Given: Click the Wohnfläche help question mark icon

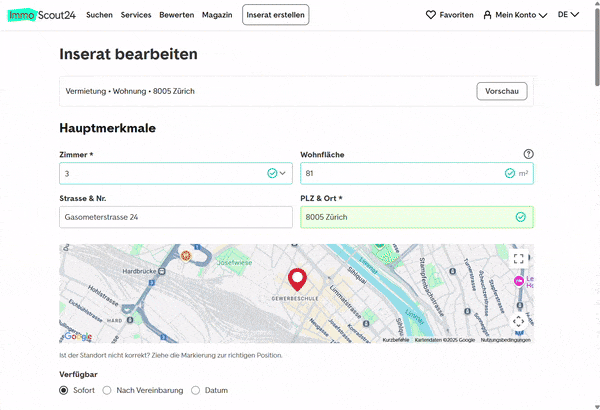Looking at the screenshot, I should pos(528,154).
